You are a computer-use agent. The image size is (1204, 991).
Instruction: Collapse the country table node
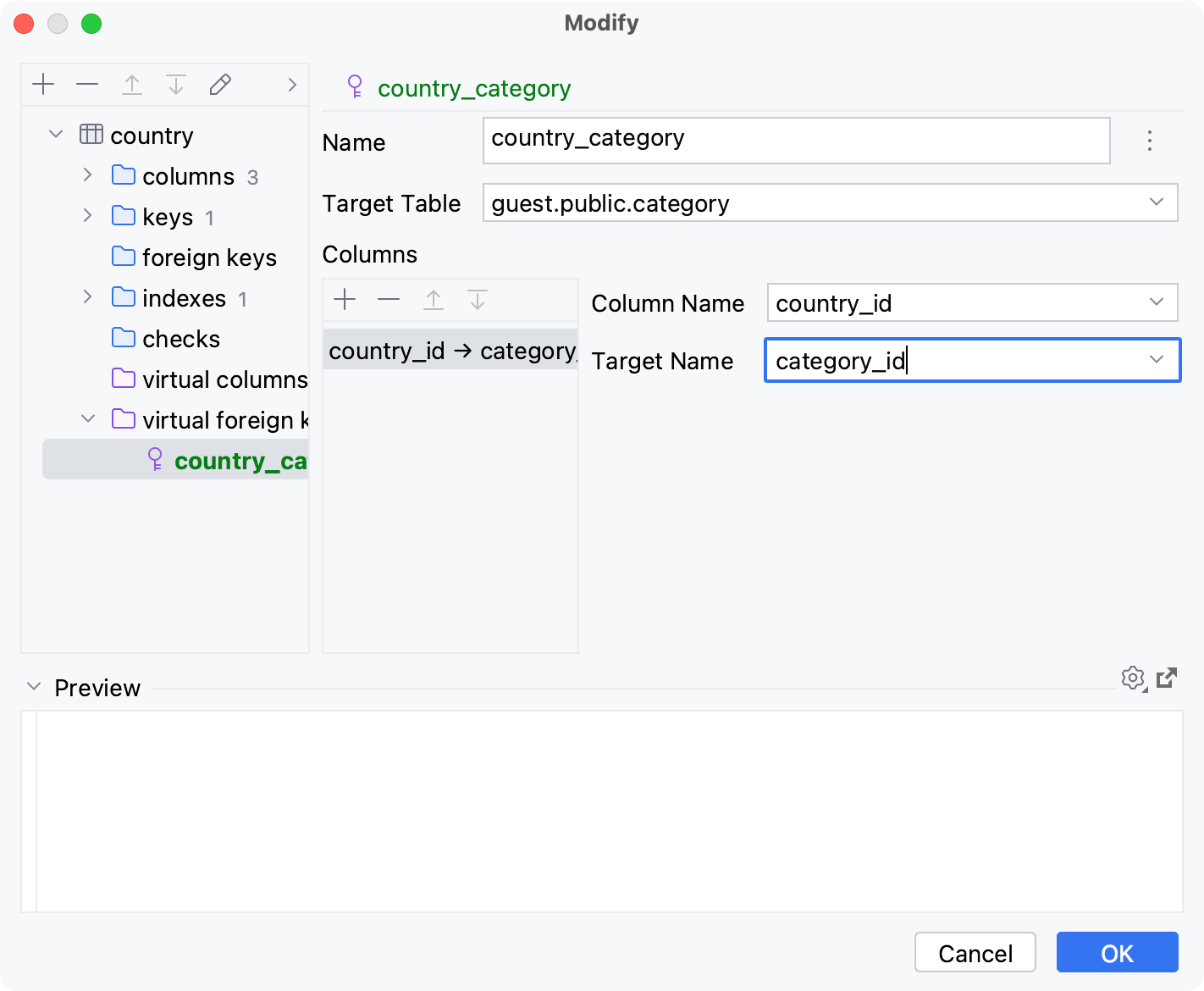55,134
